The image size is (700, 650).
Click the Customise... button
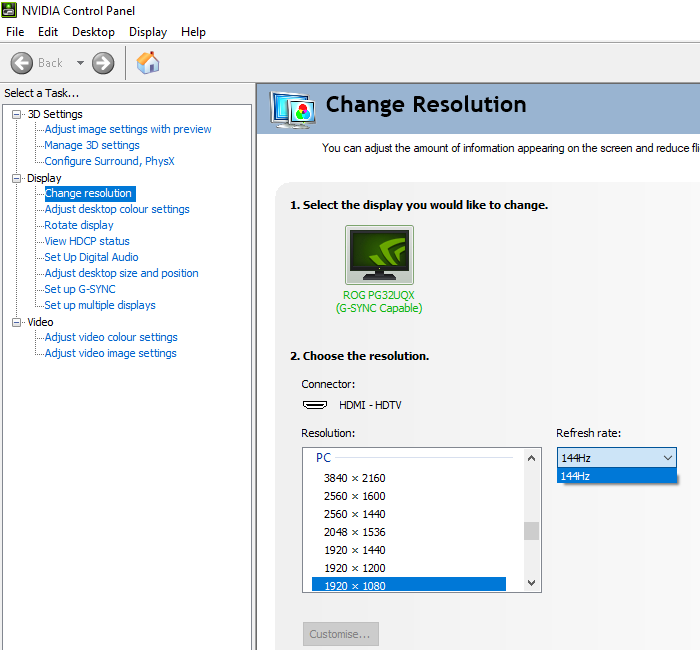coord(341,634)
